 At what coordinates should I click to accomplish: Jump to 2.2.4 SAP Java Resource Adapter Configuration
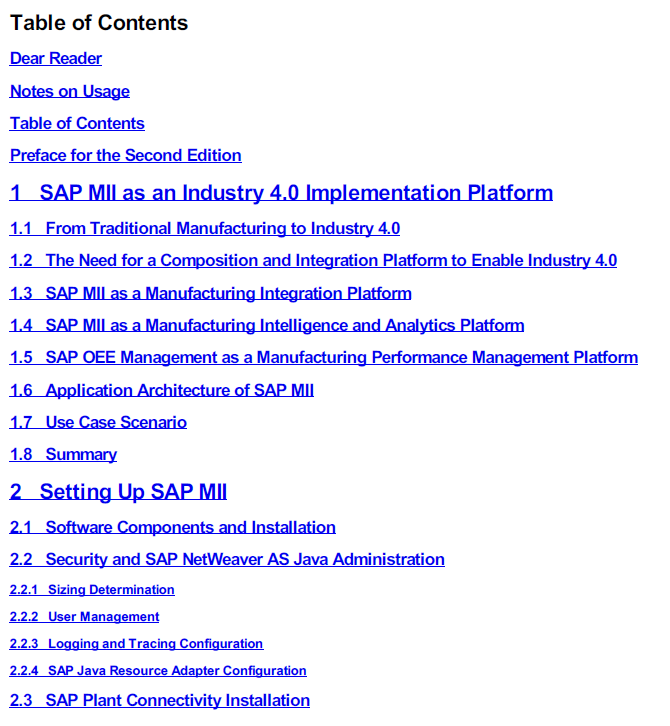[x=158, y=670]
